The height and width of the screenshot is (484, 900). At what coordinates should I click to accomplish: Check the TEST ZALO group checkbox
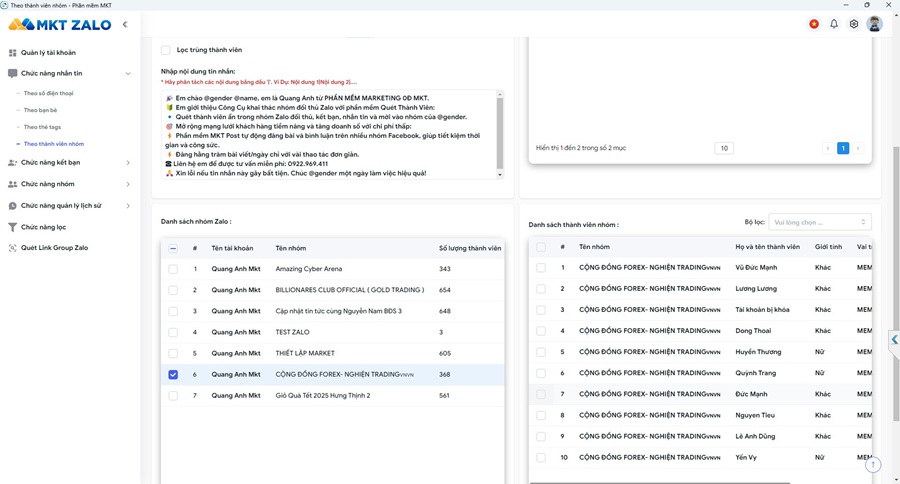tap(173, 332)
